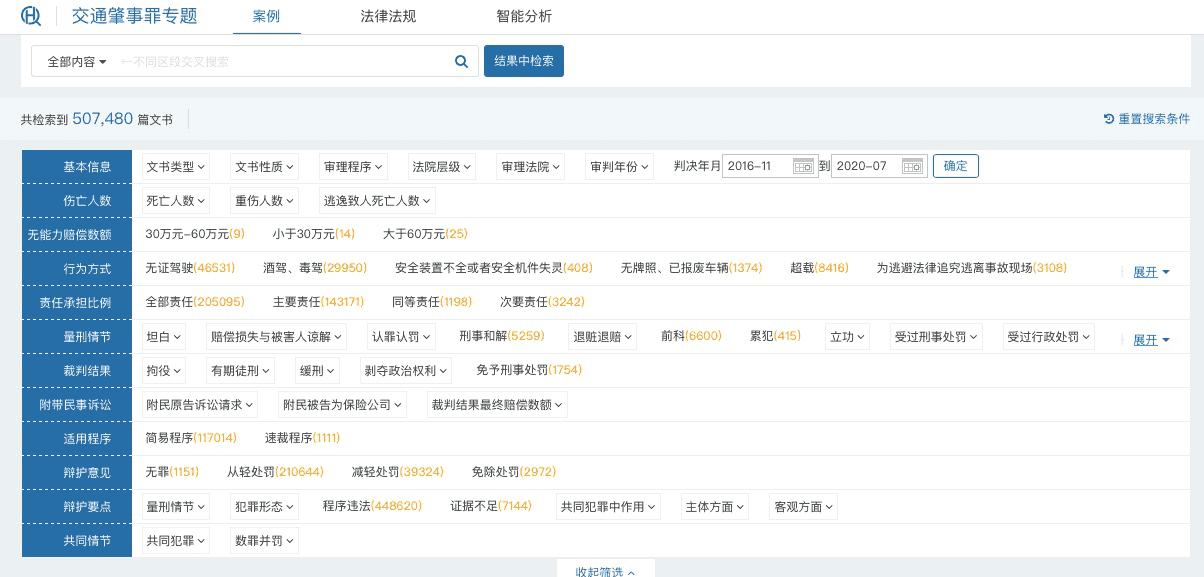Image resolution: width=1204 pixels, height=577 pixels.
Task: Collapse filters with 收起筛选
Action: [x=606, y=571]
